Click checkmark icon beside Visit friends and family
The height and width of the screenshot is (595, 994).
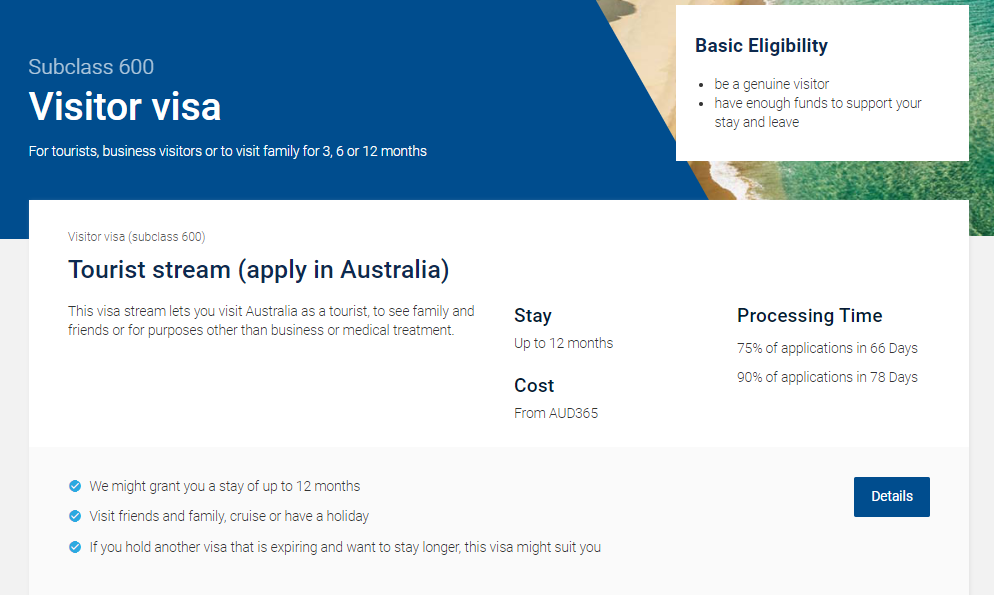click(75, 516)
